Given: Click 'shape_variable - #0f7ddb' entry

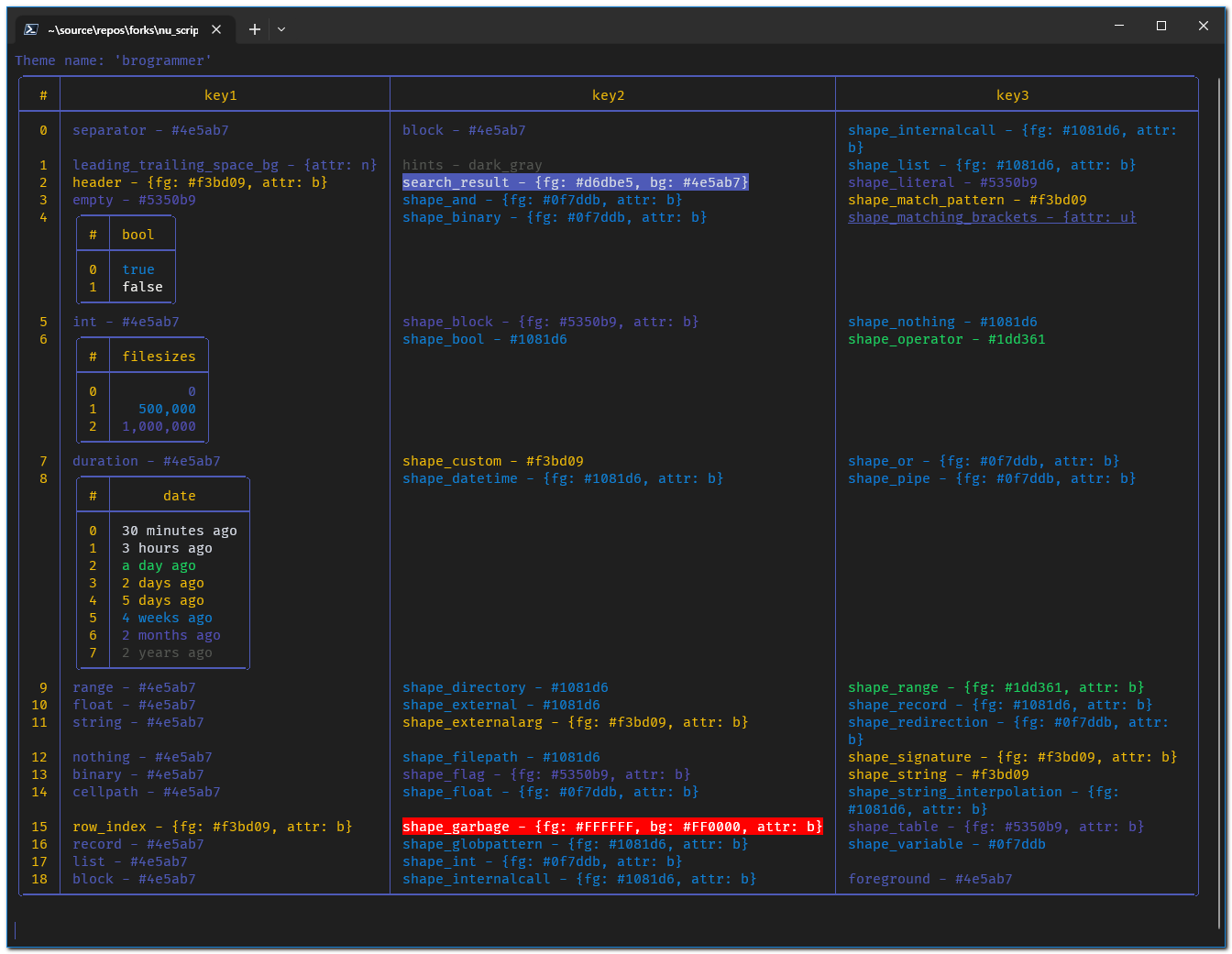Looking at the screenshot, I should click(x=947, y=844).
